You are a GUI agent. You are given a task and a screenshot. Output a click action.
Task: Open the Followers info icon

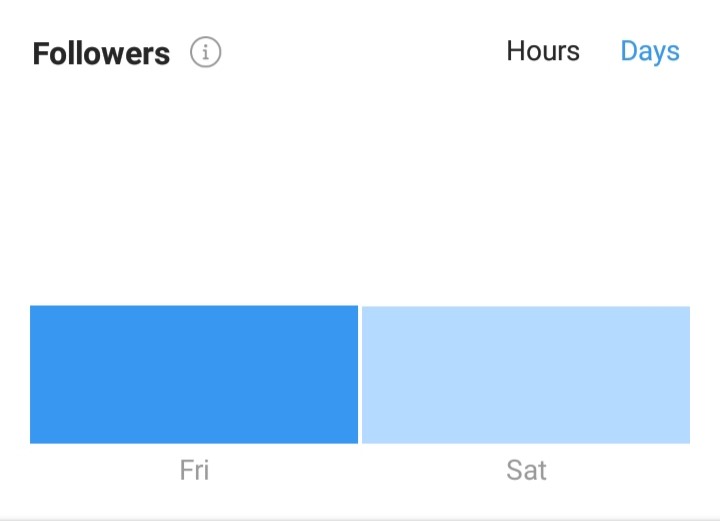click(x=205, y=52)
